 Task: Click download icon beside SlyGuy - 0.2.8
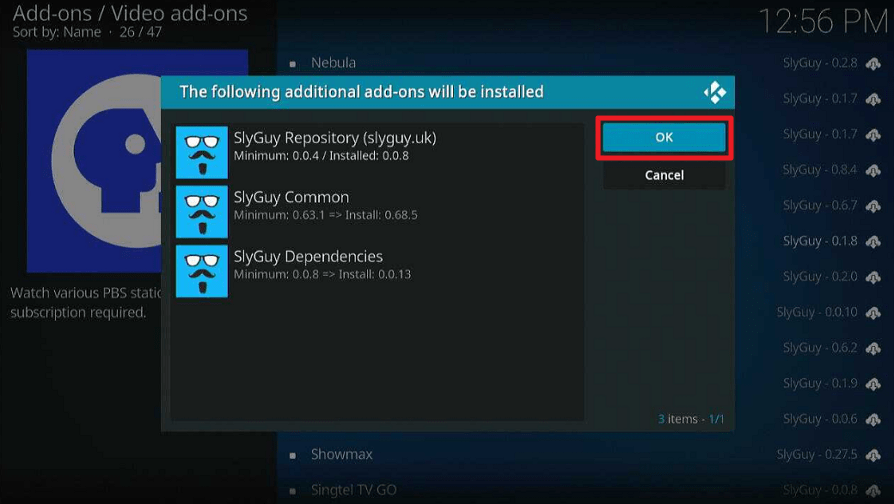point(873,64)
